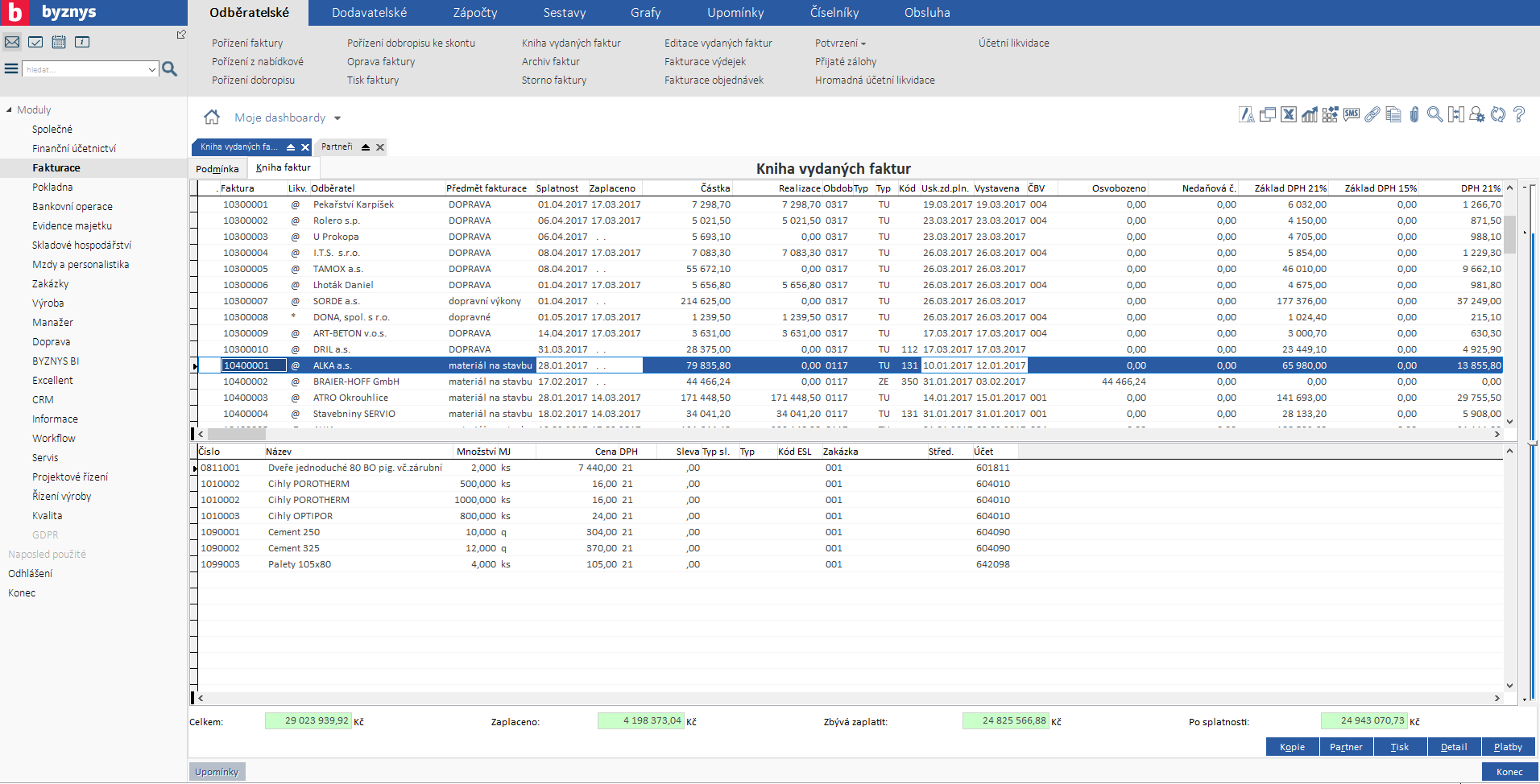1540x784 pixels.
Task: Open the SMS message icon
Action: coord(1352,115)
